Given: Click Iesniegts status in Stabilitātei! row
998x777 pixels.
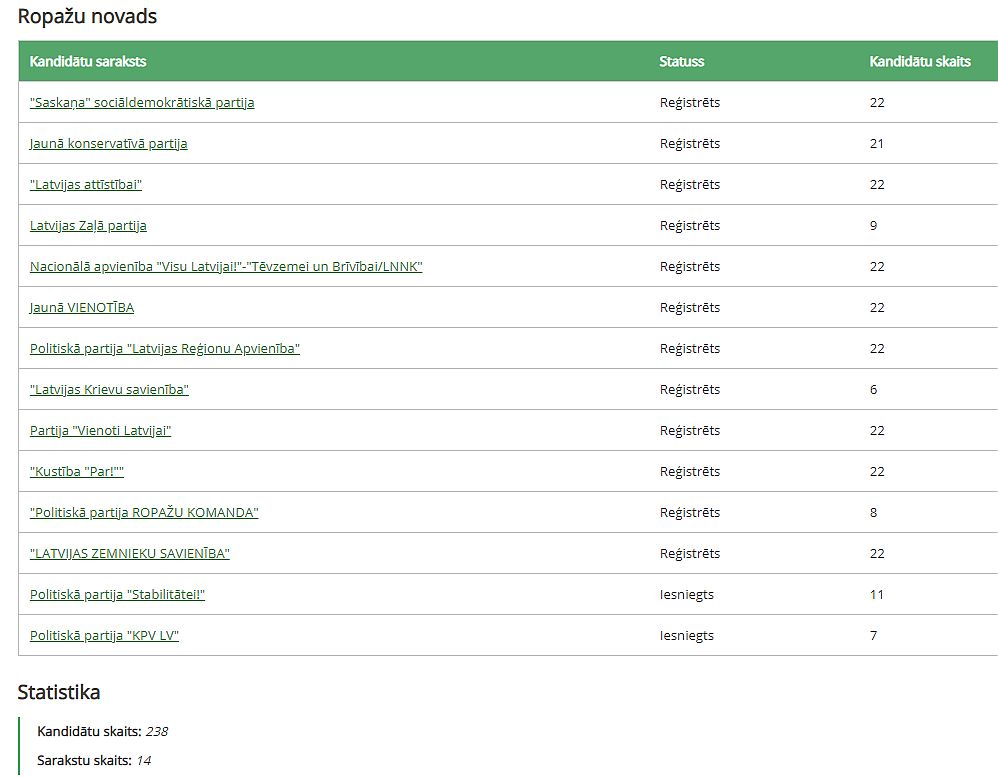Looking at the screenshot, I should pos(687,594).
